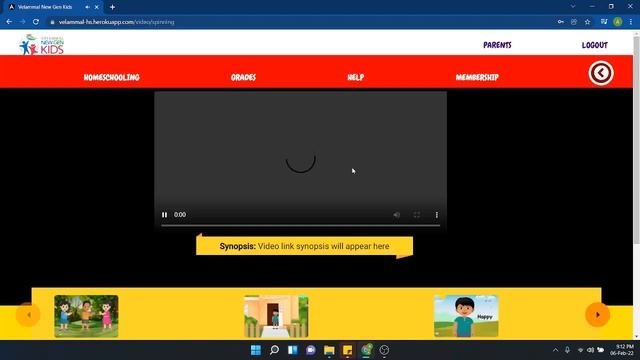Click the Synopsis banner text
Viewport: 640px width, 360px height.
(304, 246)
